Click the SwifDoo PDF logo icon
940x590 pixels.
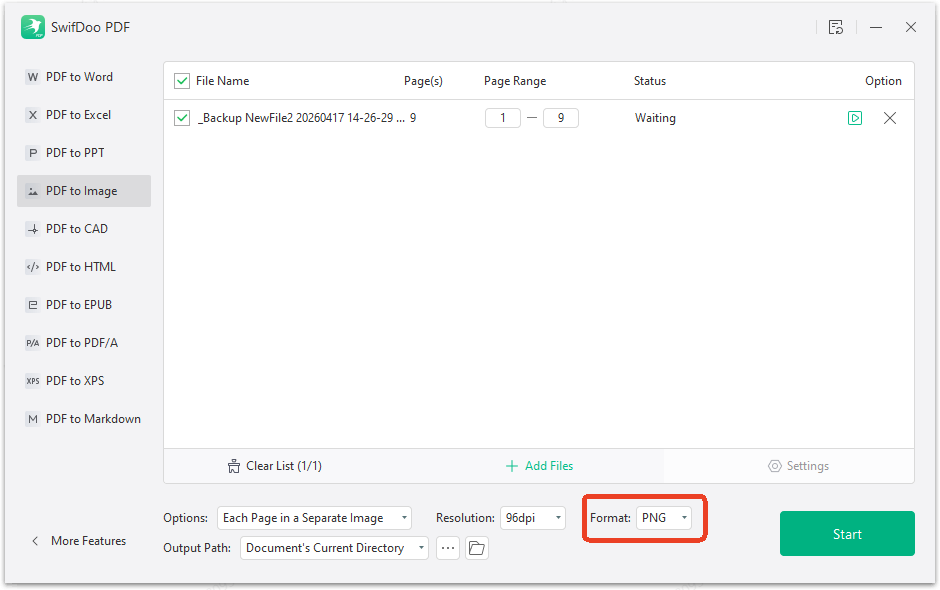point(32,27)
